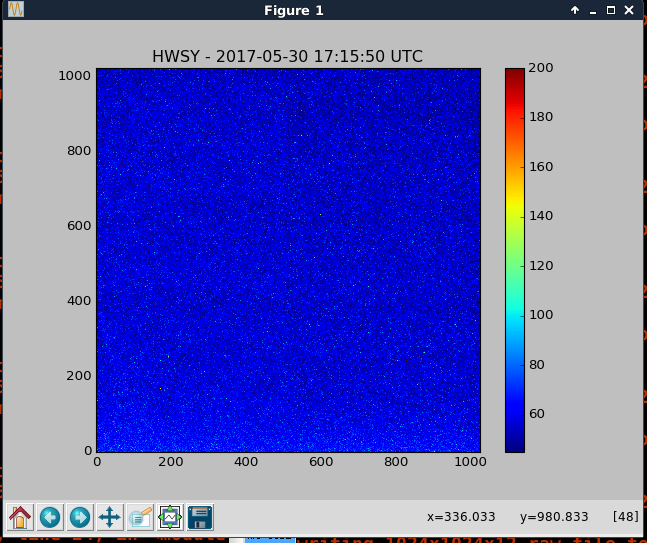This screenshot has width=647, height=543.
Task: Click the x=336.033 cursor readout
Action: (x=461, y=517)
